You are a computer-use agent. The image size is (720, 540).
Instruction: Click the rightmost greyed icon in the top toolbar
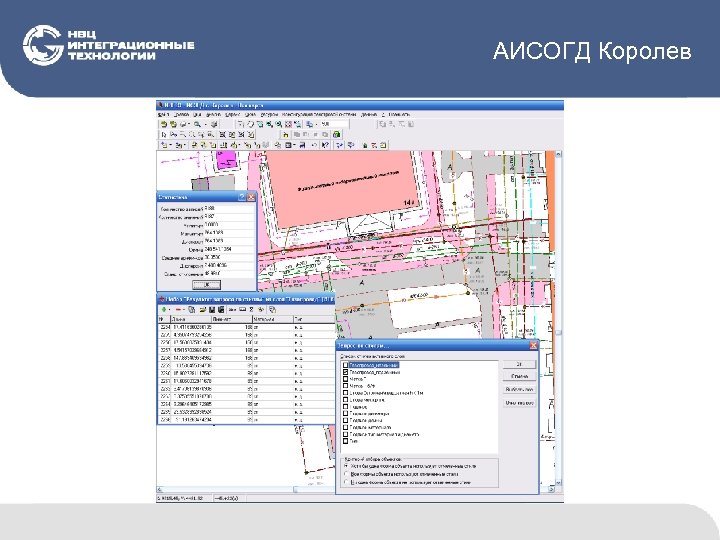[411, 124]
